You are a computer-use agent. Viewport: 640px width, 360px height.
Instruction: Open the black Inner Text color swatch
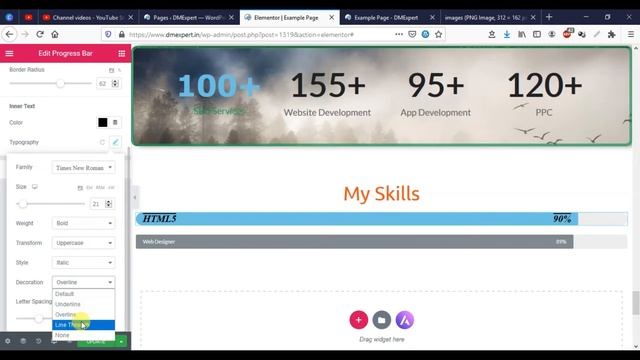pyautogui.click(x=102, y=122)
